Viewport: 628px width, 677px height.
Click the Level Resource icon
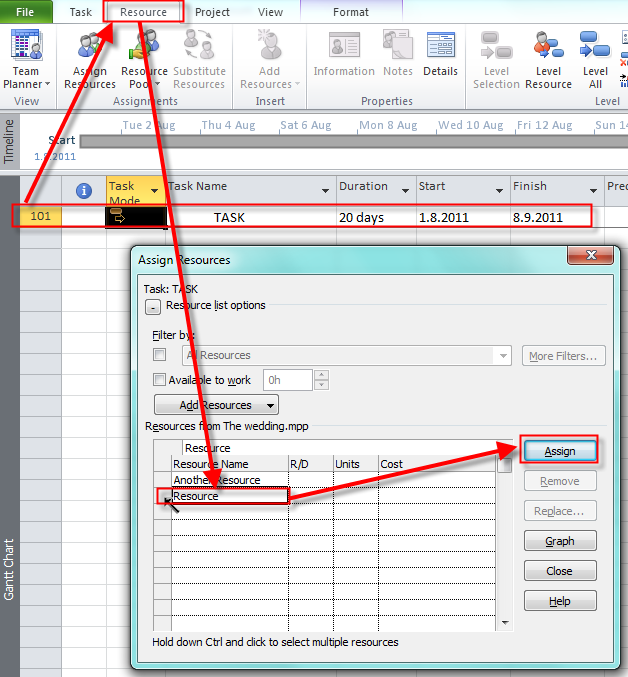(x=548, y=60)
